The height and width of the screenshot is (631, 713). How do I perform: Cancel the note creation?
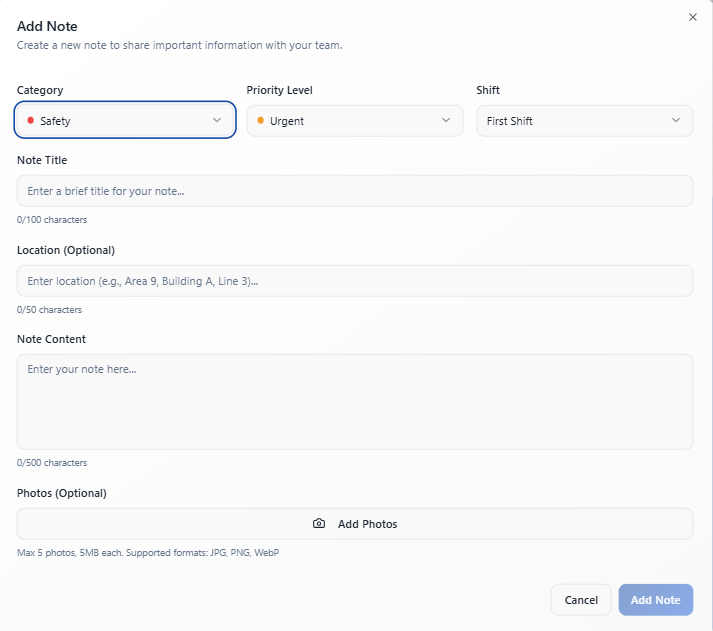581,600
